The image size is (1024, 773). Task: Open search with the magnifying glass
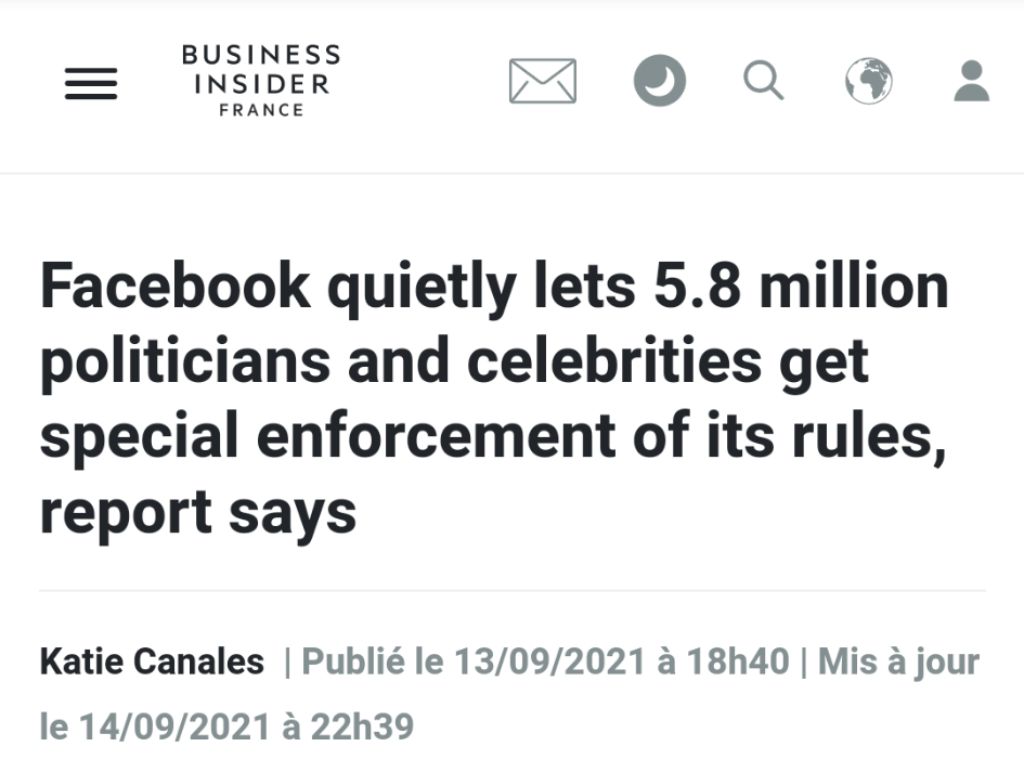[763, 81]
